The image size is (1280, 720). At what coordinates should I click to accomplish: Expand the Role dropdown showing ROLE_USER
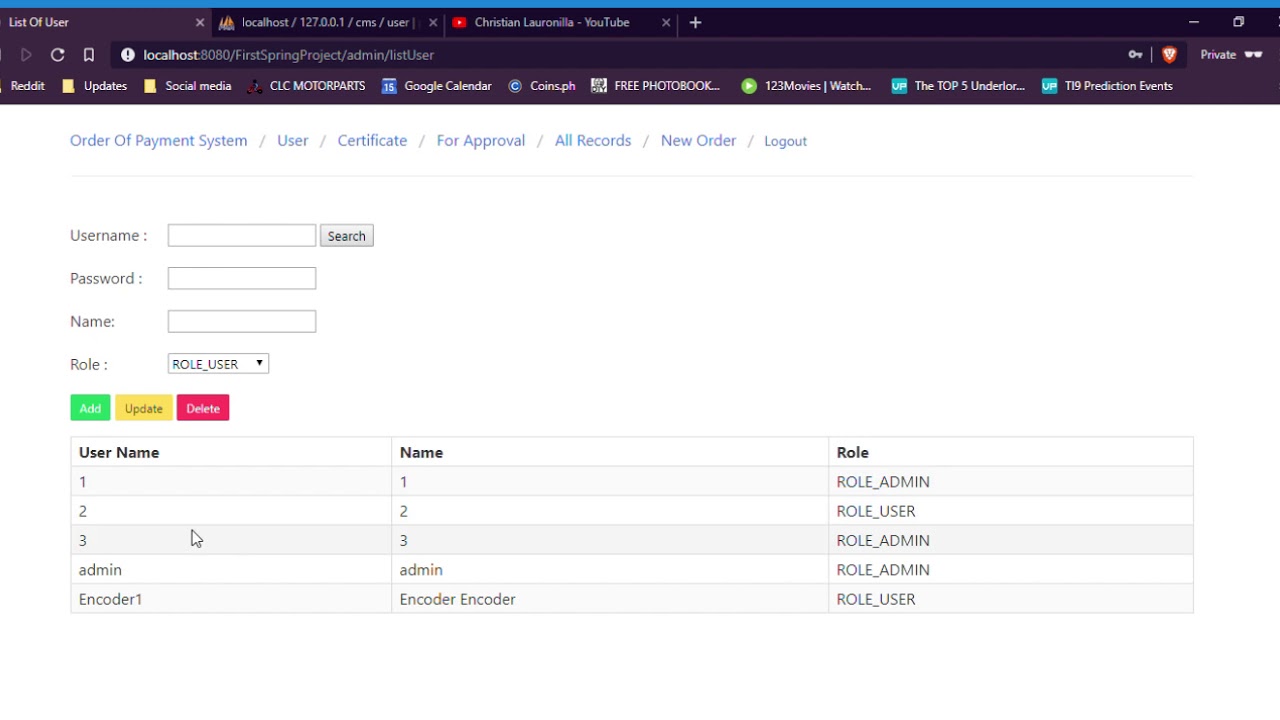point(218,364)
